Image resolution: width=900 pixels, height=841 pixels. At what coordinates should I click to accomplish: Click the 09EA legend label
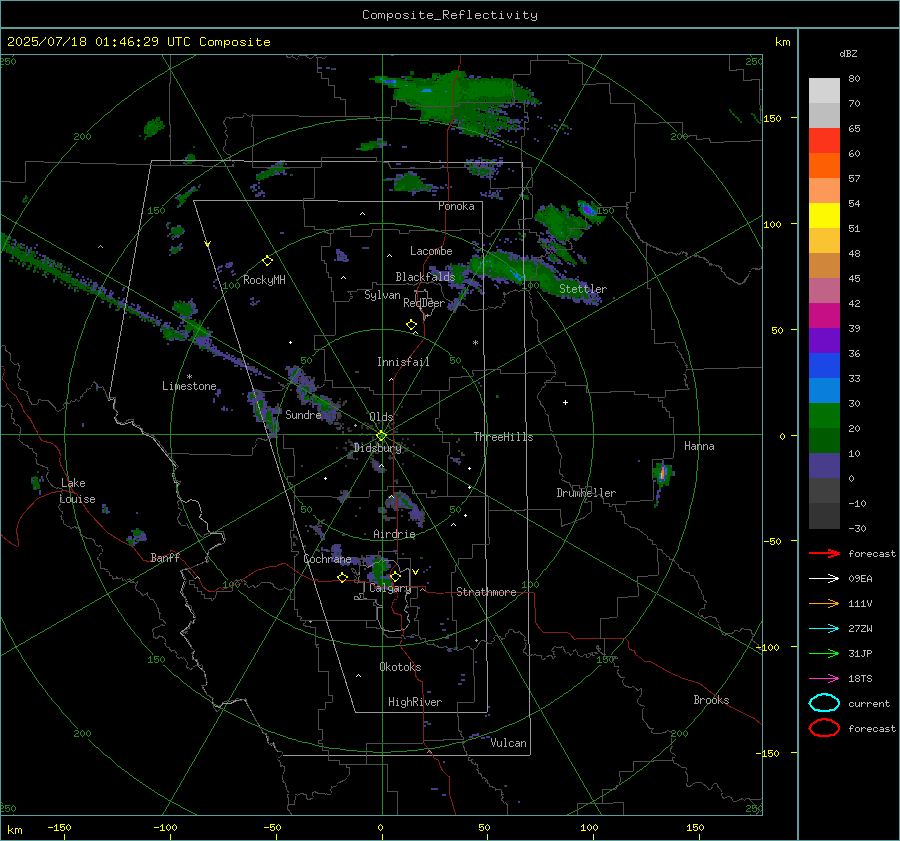[x=860, y=579]
